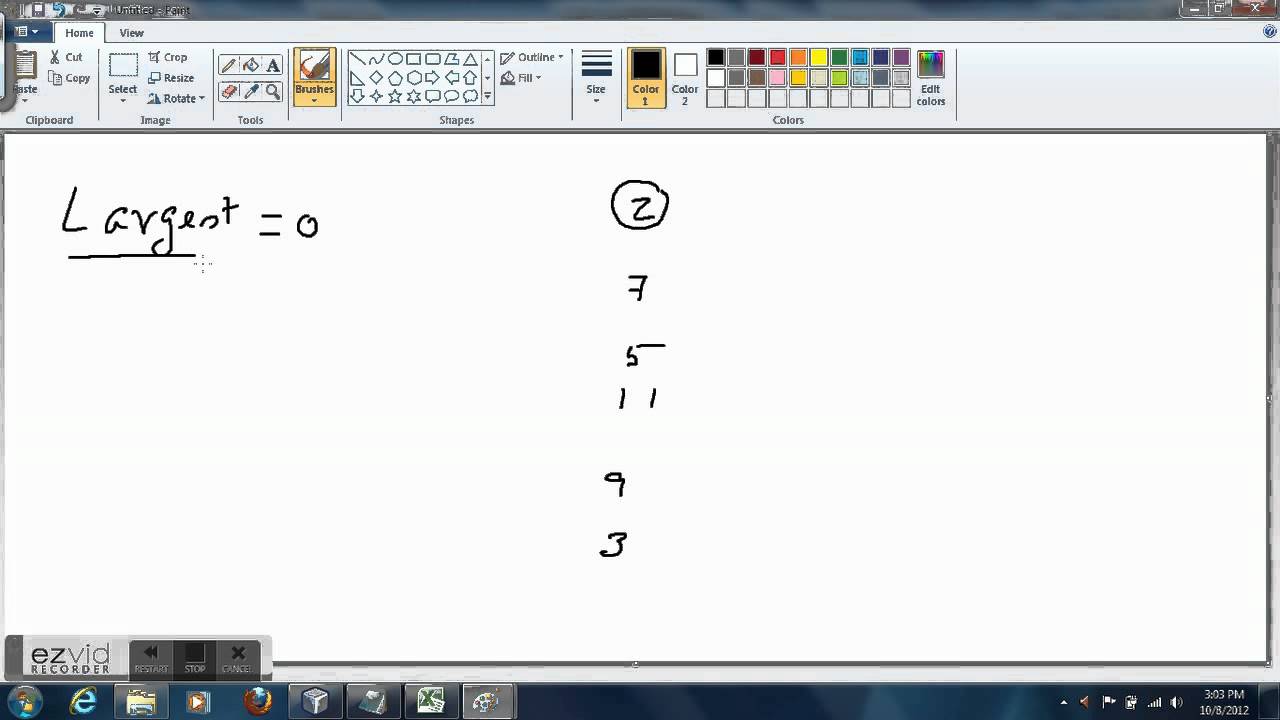Switch to the View ribbon tab
Image resolution: width=1280 pixels, height=720 pixels.
[132, 32]
